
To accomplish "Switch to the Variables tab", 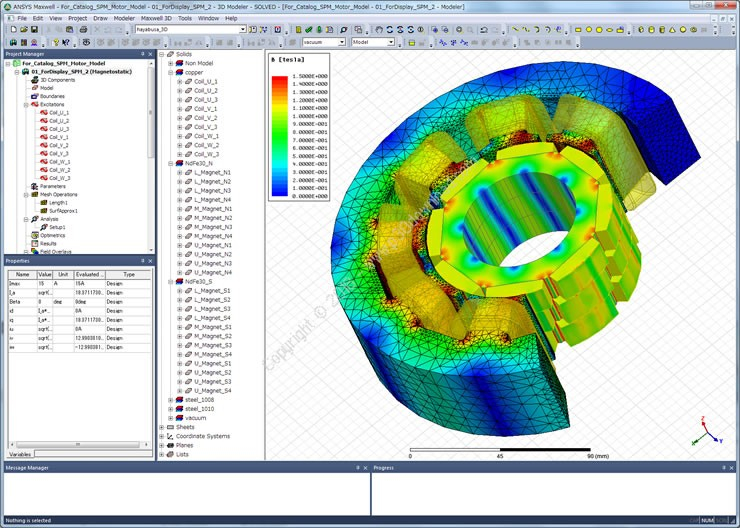I will (20, 454).
